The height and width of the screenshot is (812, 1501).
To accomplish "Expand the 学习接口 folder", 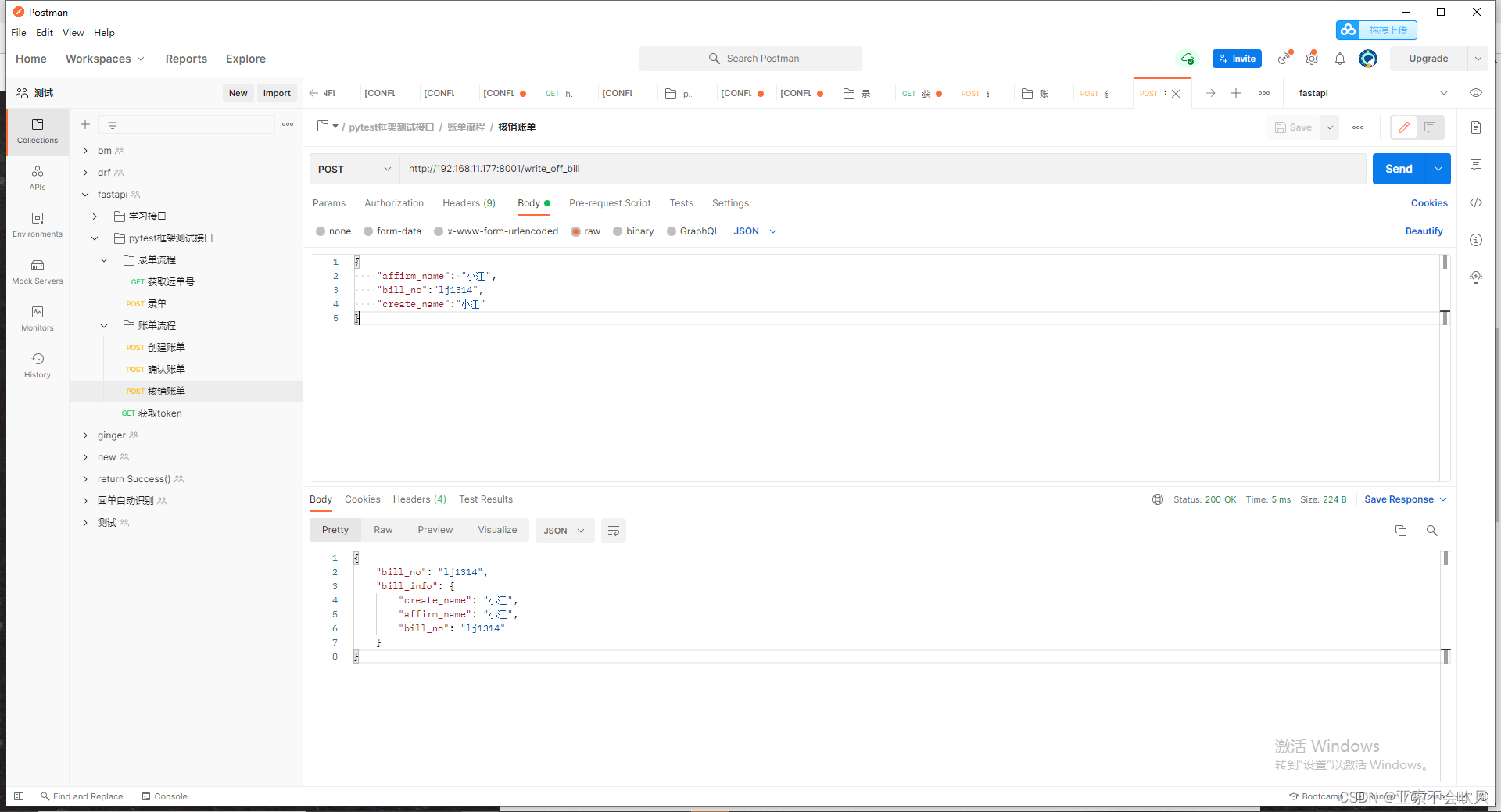I will pyautogui.click(x=95, y=216).
